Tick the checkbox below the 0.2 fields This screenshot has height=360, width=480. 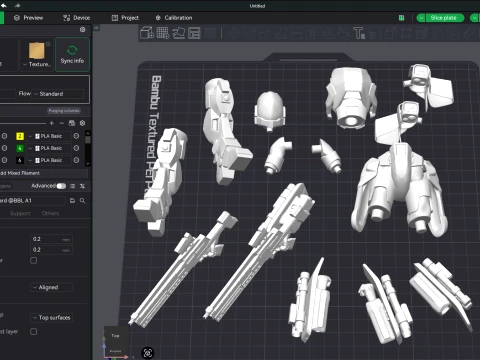(x=34, y=260)
